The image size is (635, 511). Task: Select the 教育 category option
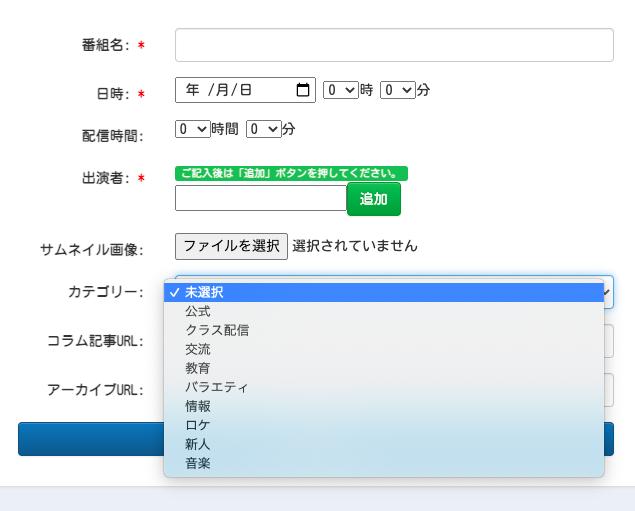click(x=384, y=368)
